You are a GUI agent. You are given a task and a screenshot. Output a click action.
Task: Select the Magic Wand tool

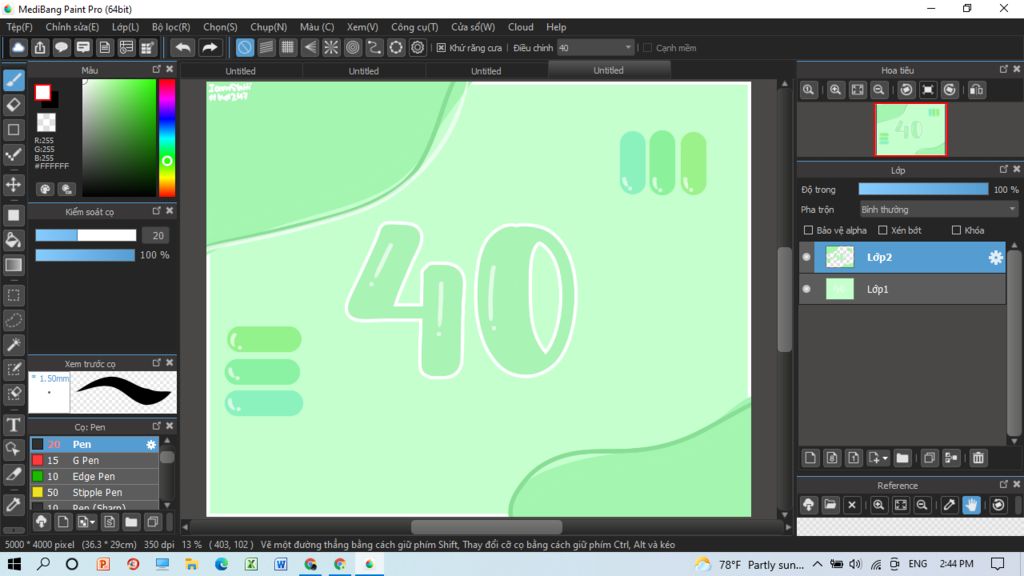pyautogui.click(x=14, y=345)
